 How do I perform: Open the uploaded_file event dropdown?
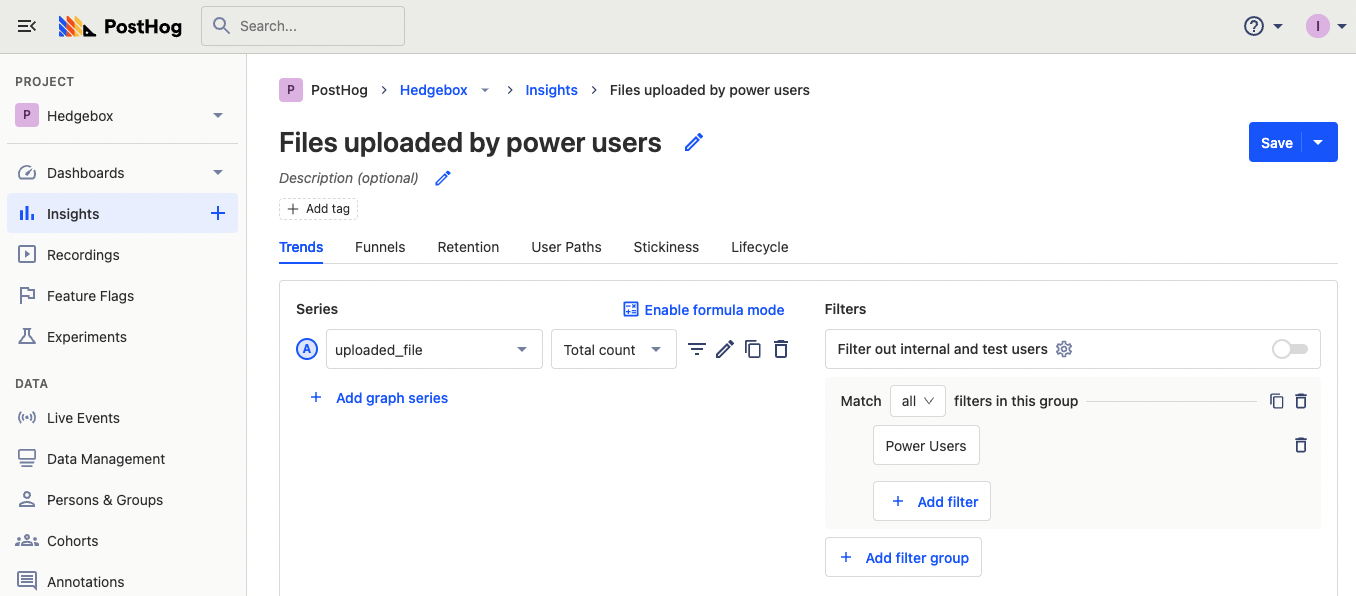pos(434,349)
